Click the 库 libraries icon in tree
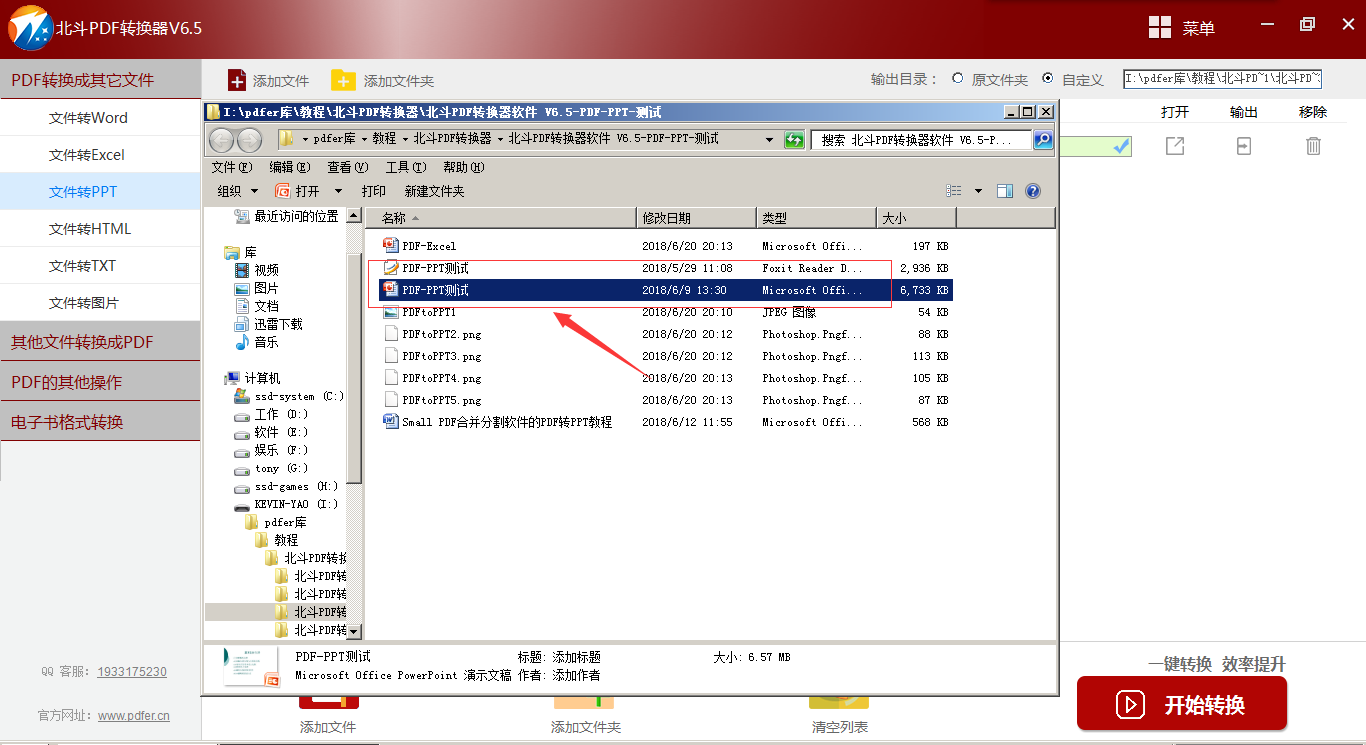The height and width of the screenshot is (745, 1366). pos(232,252)
